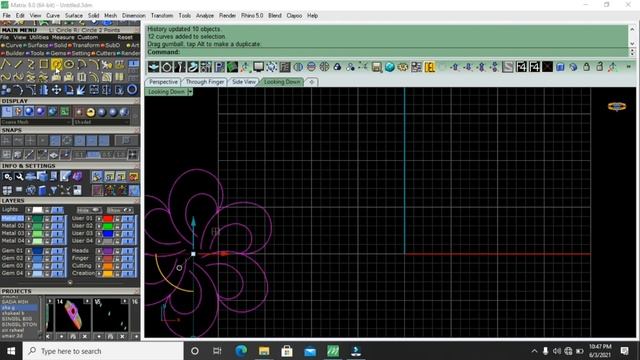
Task: Toggle Gem 01 layer visibility buttons
Action: coord(57,251)
